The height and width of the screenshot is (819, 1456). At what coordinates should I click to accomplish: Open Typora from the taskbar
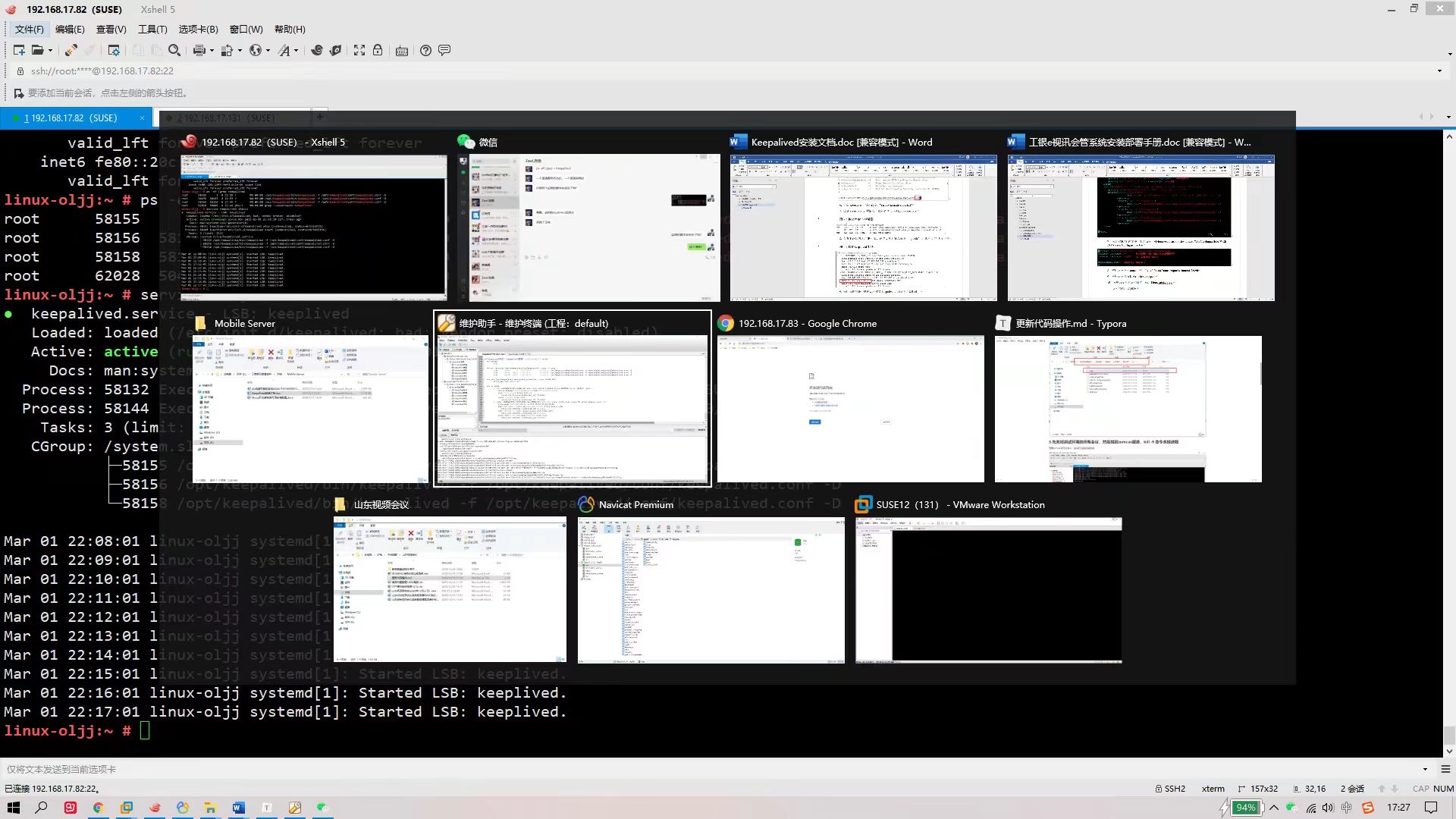(266, 808)
